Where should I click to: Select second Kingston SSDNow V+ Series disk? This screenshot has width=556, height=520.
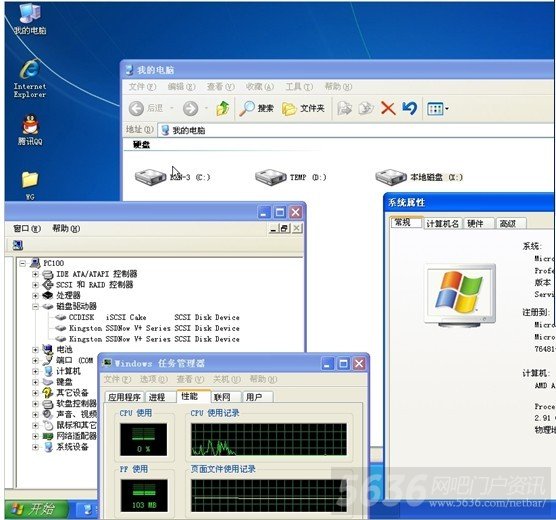point(148,339)
